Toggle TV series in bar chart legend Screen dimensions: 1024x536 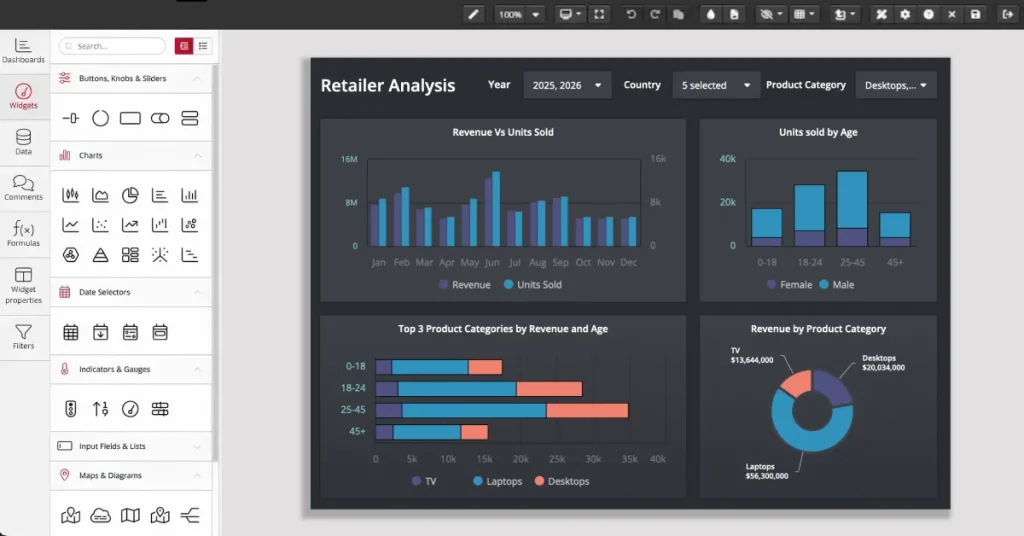[424, 481]
